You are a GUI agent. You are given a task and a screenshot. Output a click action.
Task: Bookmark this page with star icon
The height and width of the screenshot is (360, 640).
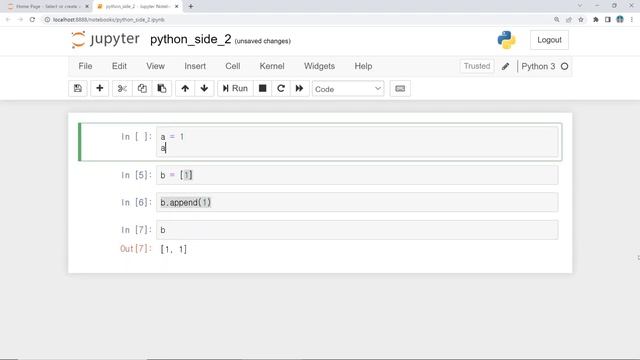[x=581, y=20]
